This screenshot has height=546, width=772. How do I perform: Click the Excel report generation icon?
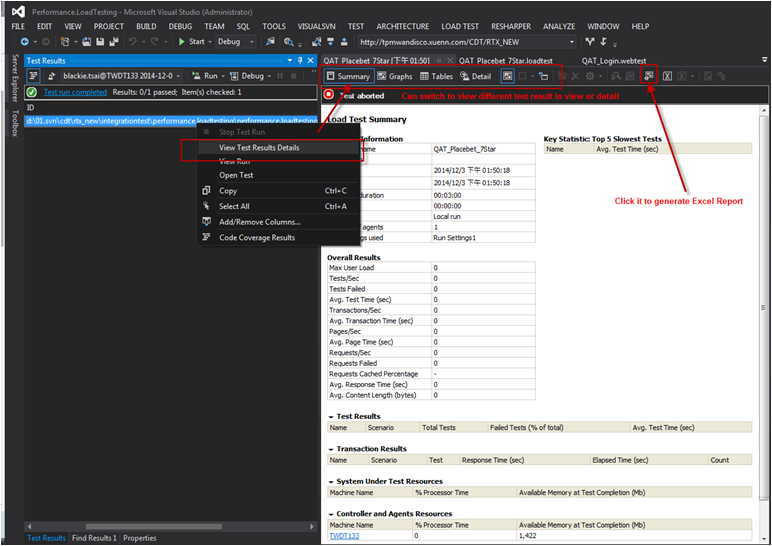click(x=649, y=76)
